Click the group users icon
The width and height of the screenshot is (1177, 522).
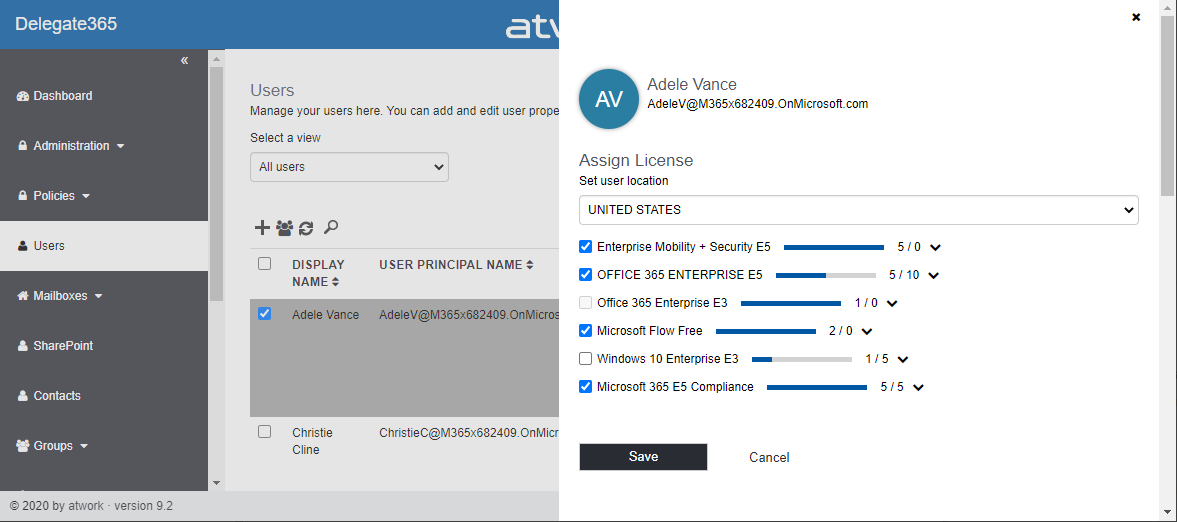point(285,228)
